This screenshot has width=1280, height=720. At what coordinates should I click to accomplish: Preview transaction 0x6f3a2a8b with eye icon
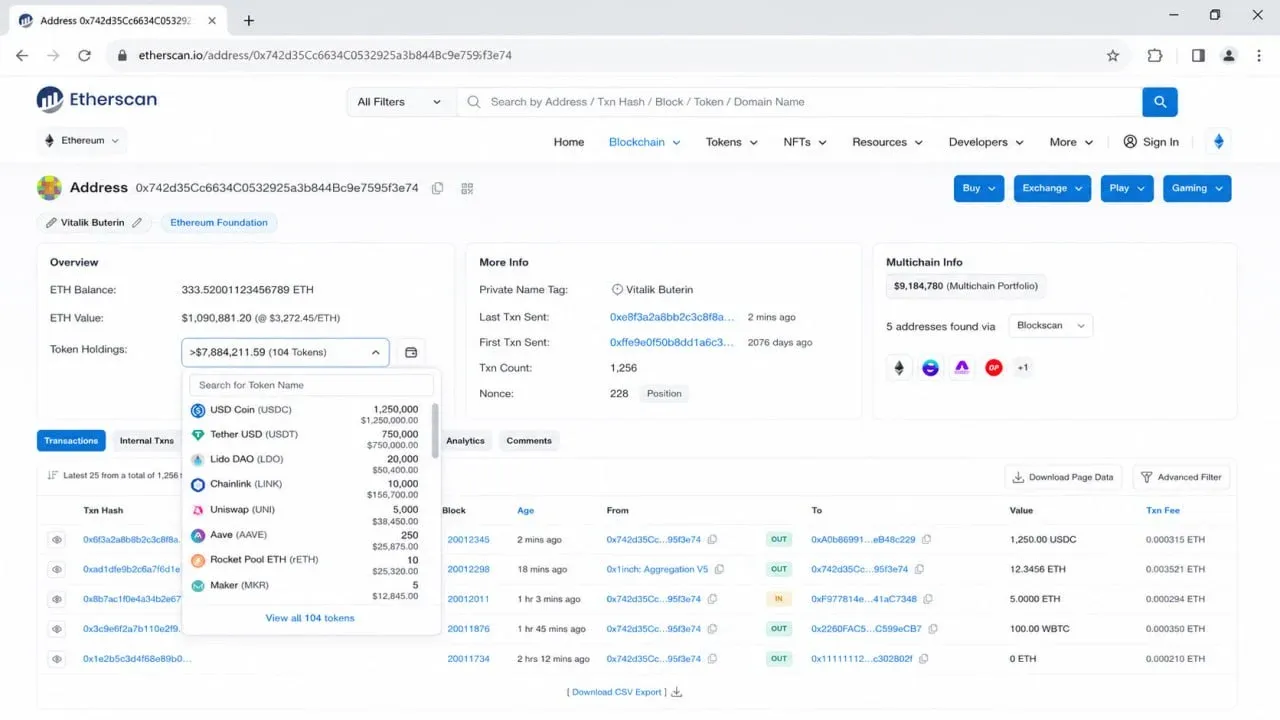pyautogui.click(x=57, y=539)
